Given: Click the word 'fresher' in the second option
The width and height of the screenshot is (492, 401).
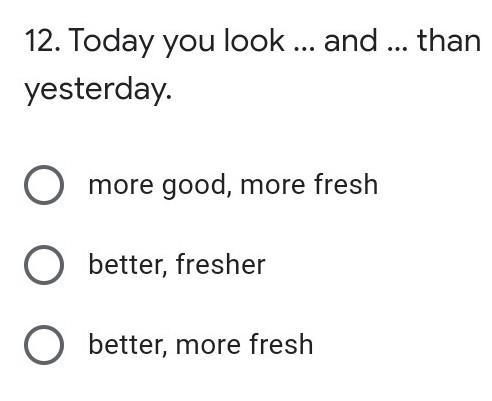Looking at the screenshot, I should (x=221, y=264).
